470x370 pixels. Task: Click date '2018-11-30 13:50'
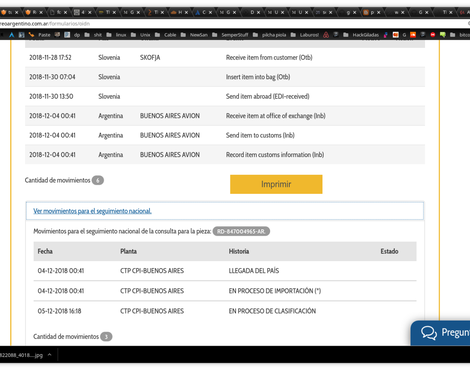pyautogui.click(x=51, y=96)
